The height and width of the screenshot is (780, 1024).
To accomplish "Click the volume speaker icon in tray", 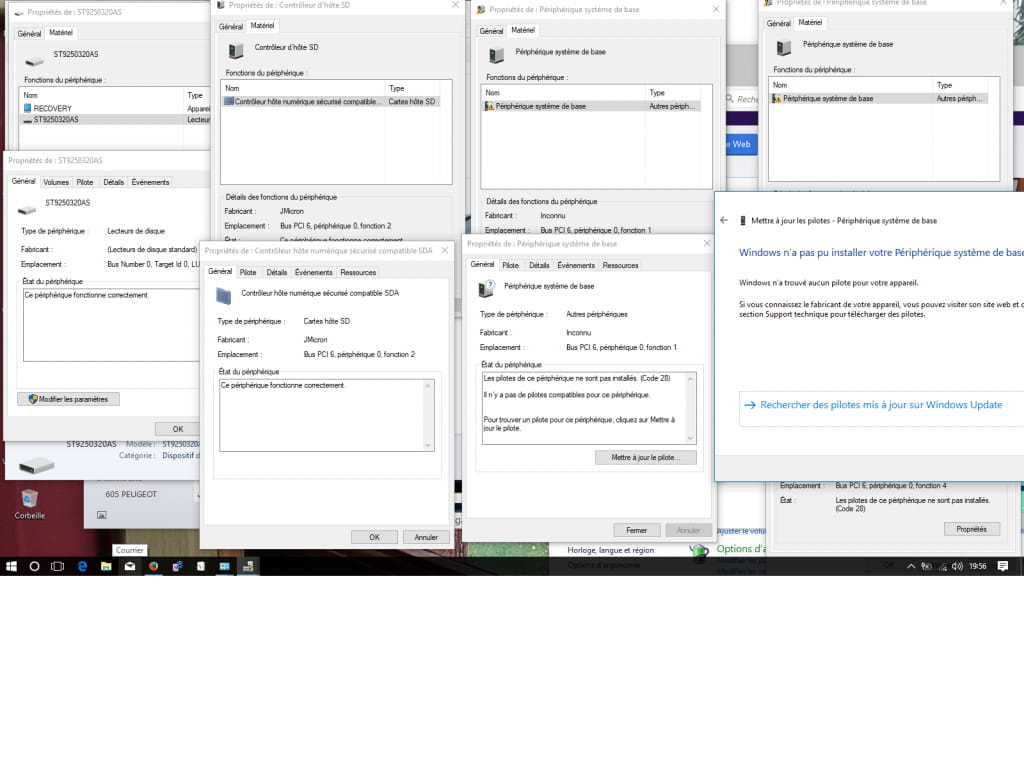I will click(957, 566).
